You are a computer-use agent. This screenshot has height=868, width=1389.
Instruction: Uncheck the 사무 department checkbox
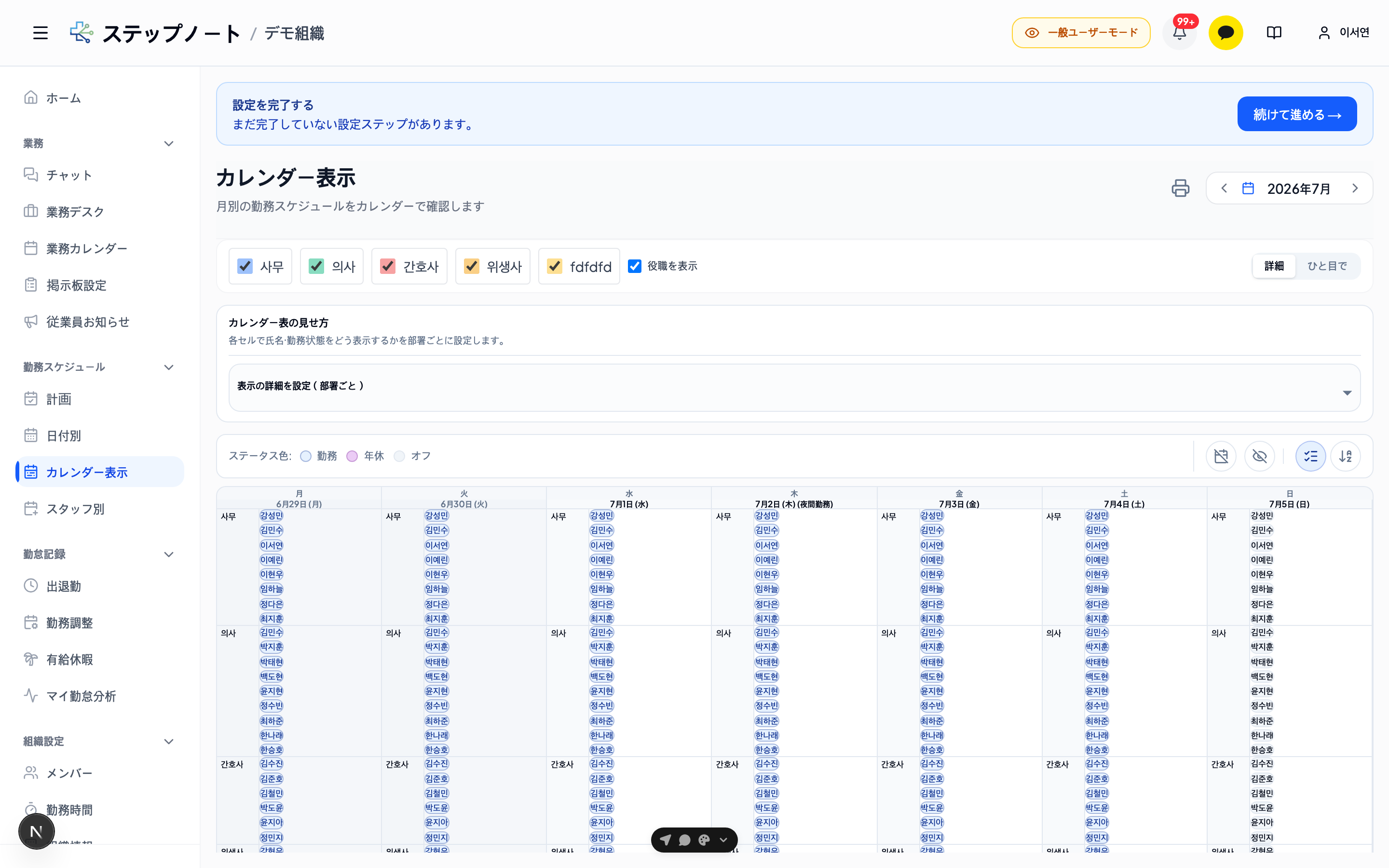245,266
